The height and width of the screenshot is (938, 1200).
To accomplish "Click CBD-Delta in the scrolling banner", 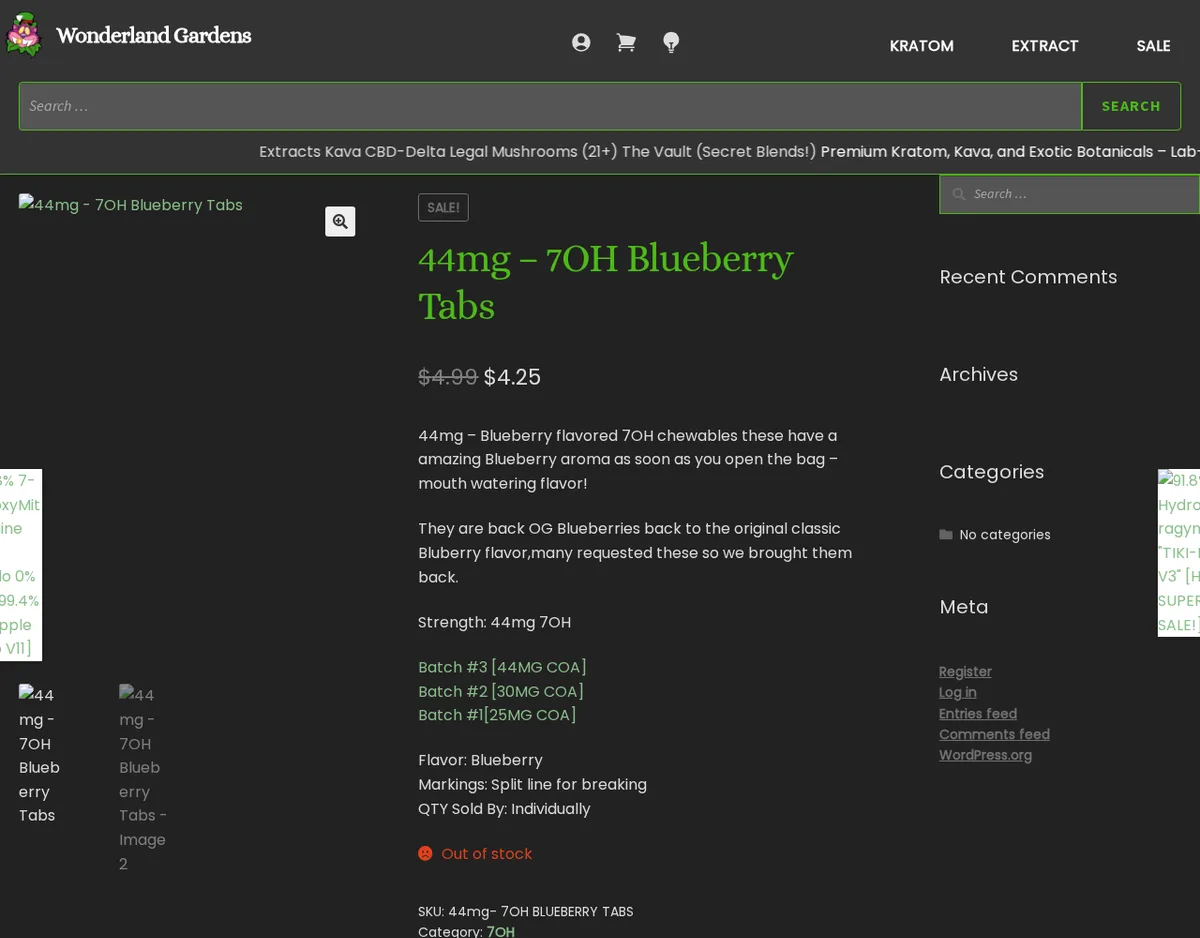I will (x=405, y=152).
